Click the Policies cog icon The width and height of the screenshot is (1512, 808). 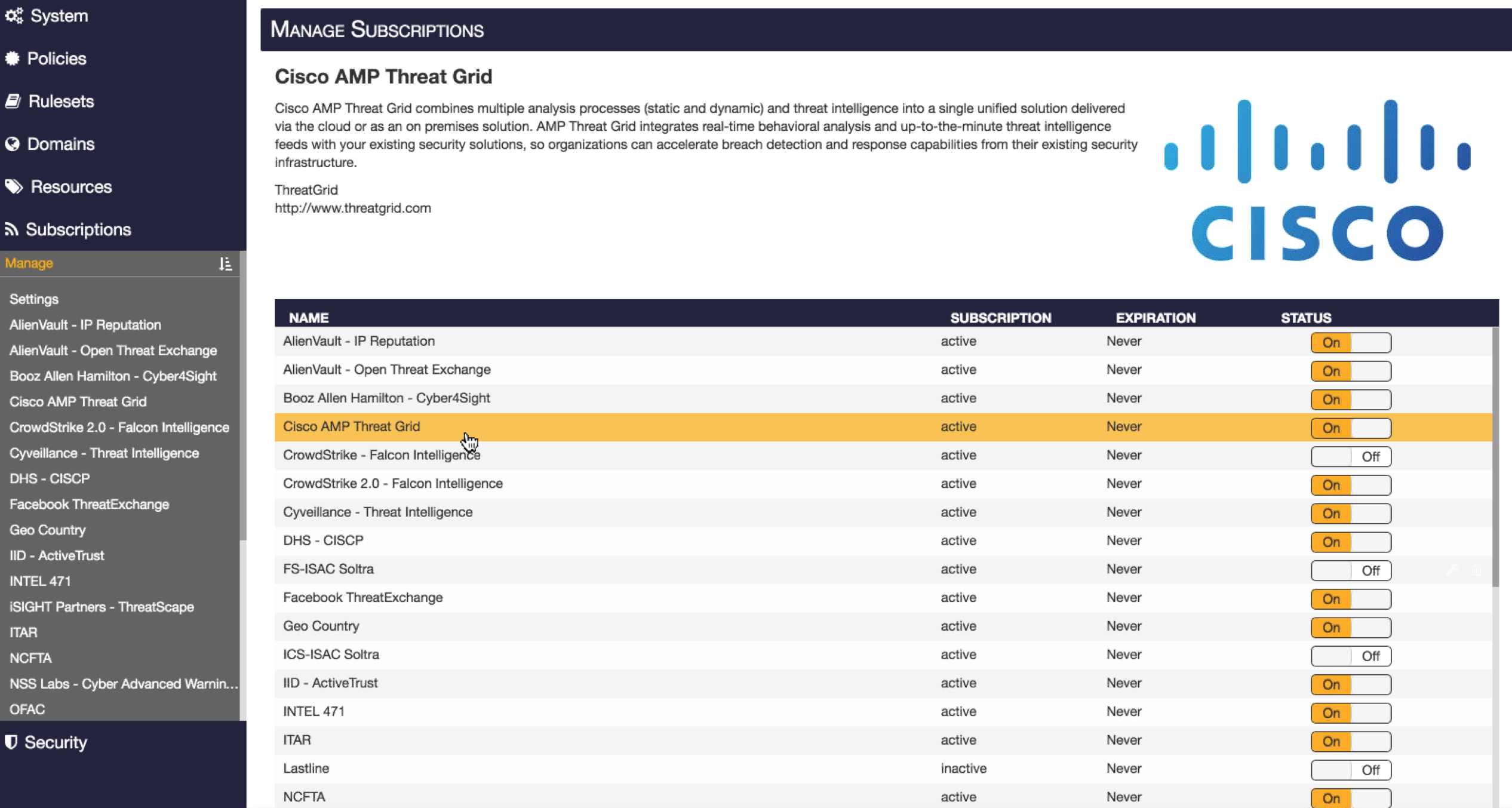12,59
